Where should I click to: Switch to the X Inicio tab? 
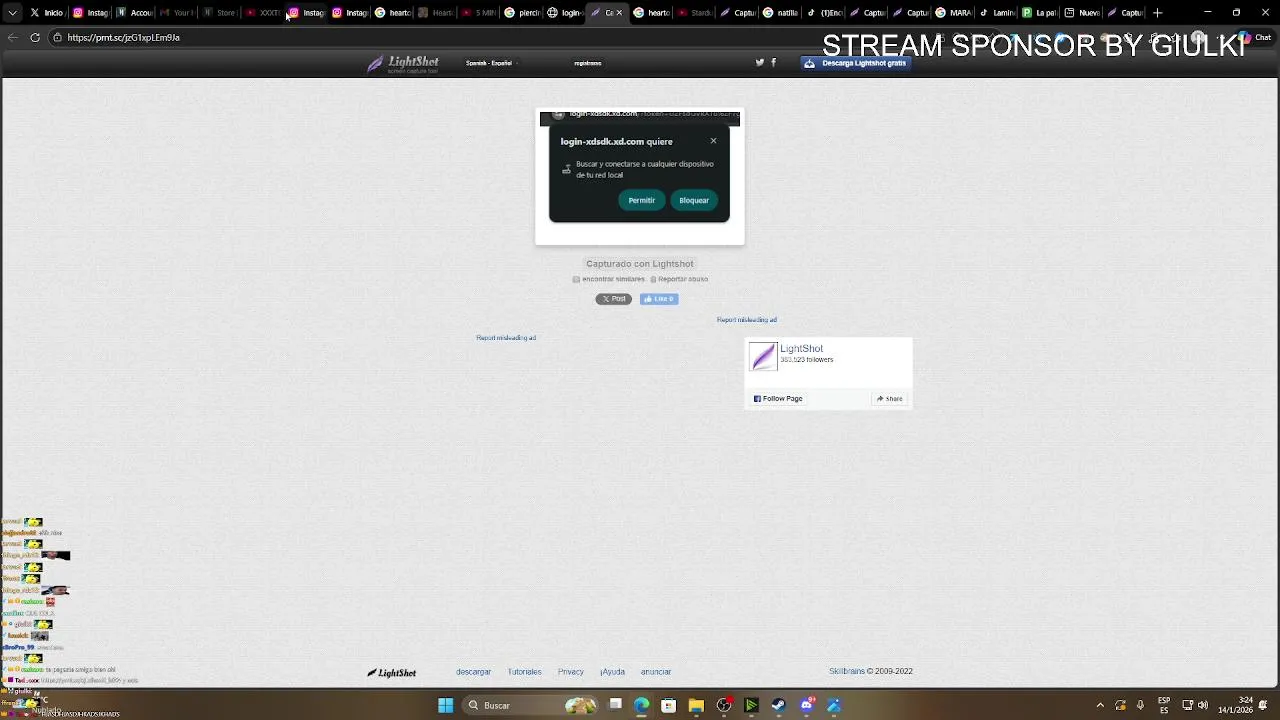coord(46,13)
